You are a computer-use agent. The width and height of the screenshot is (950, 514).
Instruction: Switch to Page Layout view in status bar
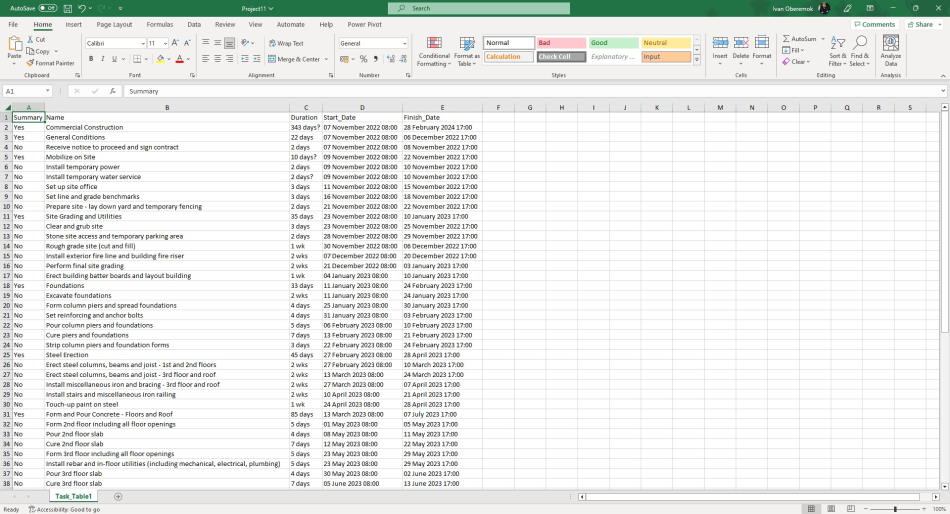[x=831, y=509]
